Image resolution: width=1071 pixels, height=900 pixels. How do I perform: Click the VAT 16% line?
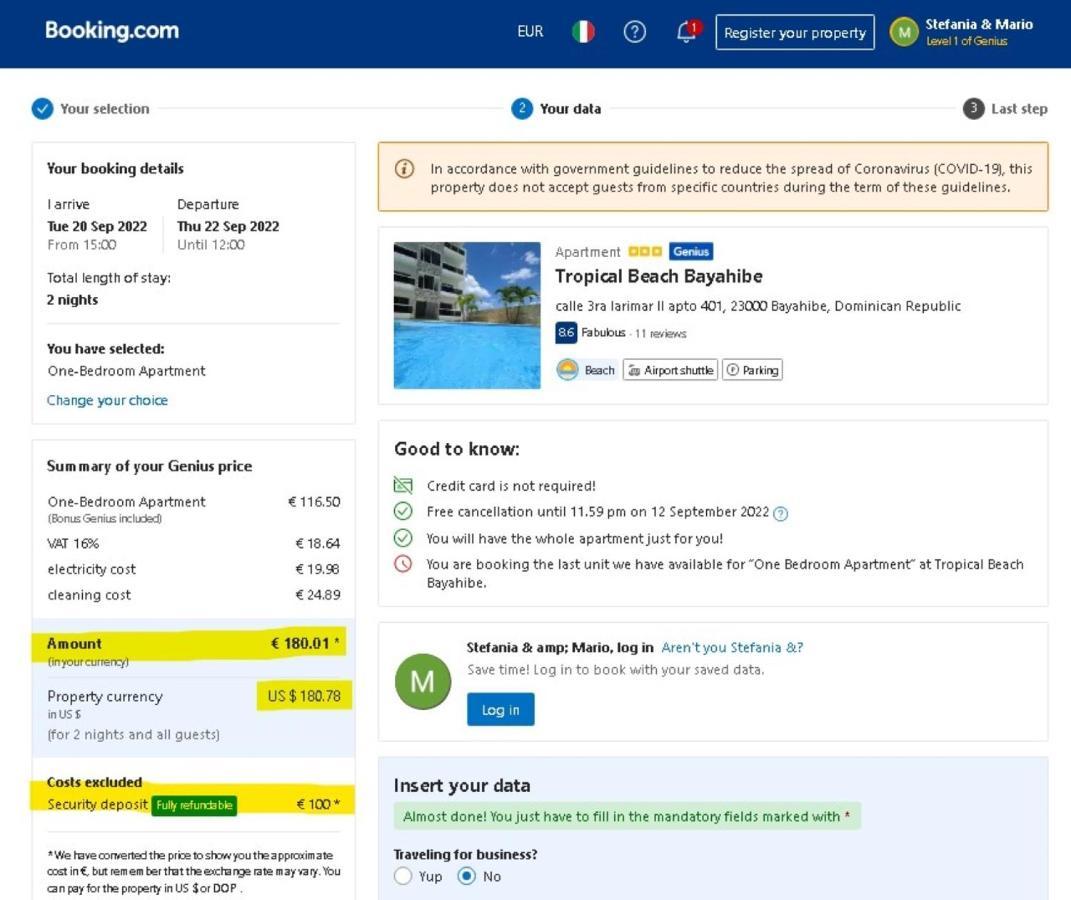[194, 544]
